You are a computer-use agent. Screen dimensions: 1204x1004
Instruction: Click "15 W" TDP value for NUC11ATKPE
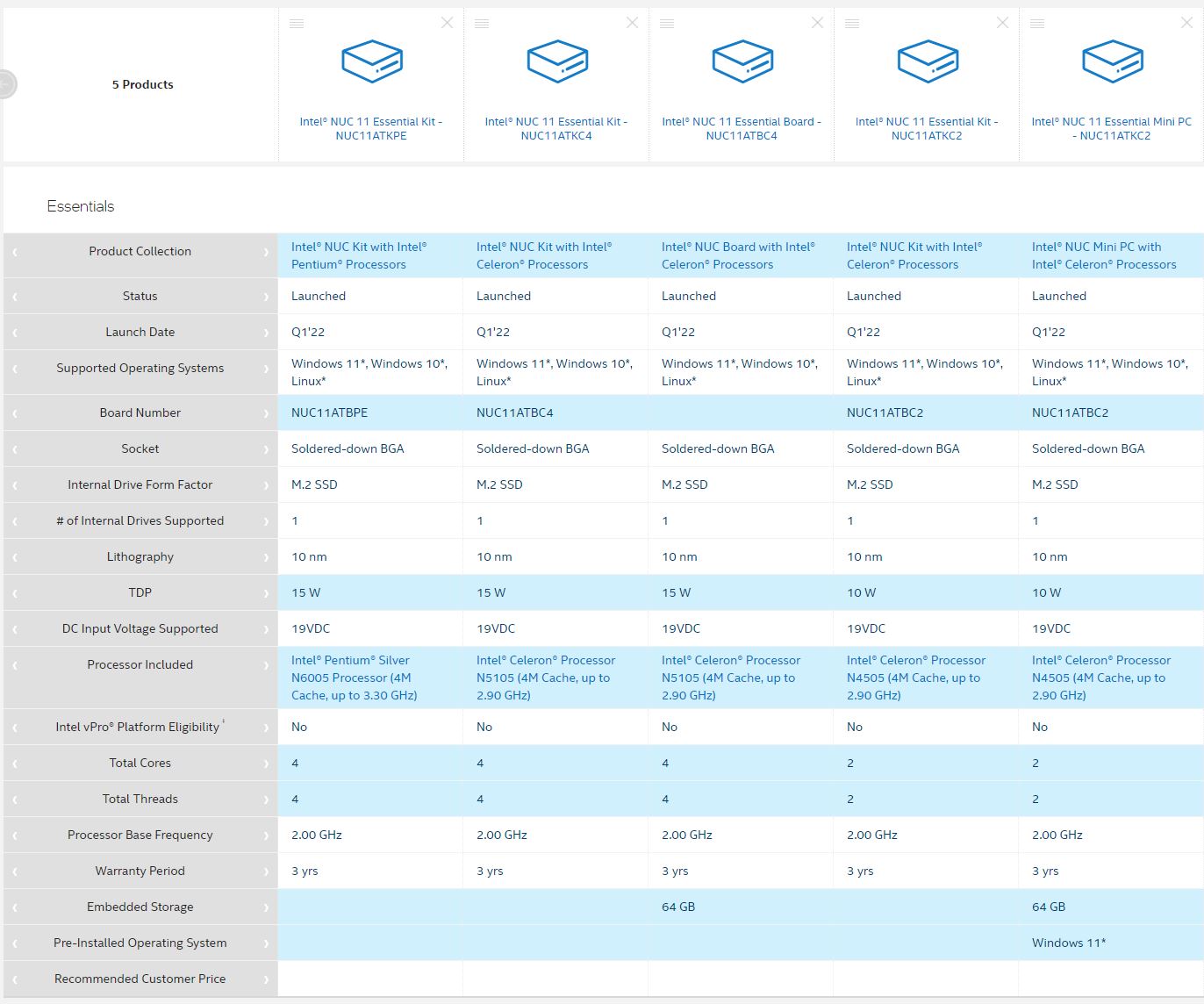click(306, 592)
